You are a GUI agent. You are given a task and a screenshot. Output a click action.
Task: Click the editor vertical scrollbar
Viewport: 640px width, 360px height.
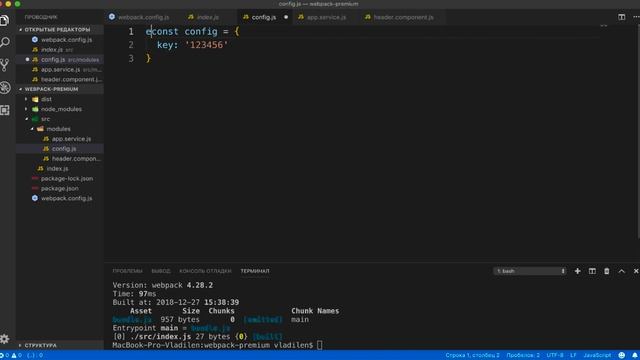[638, 132]
